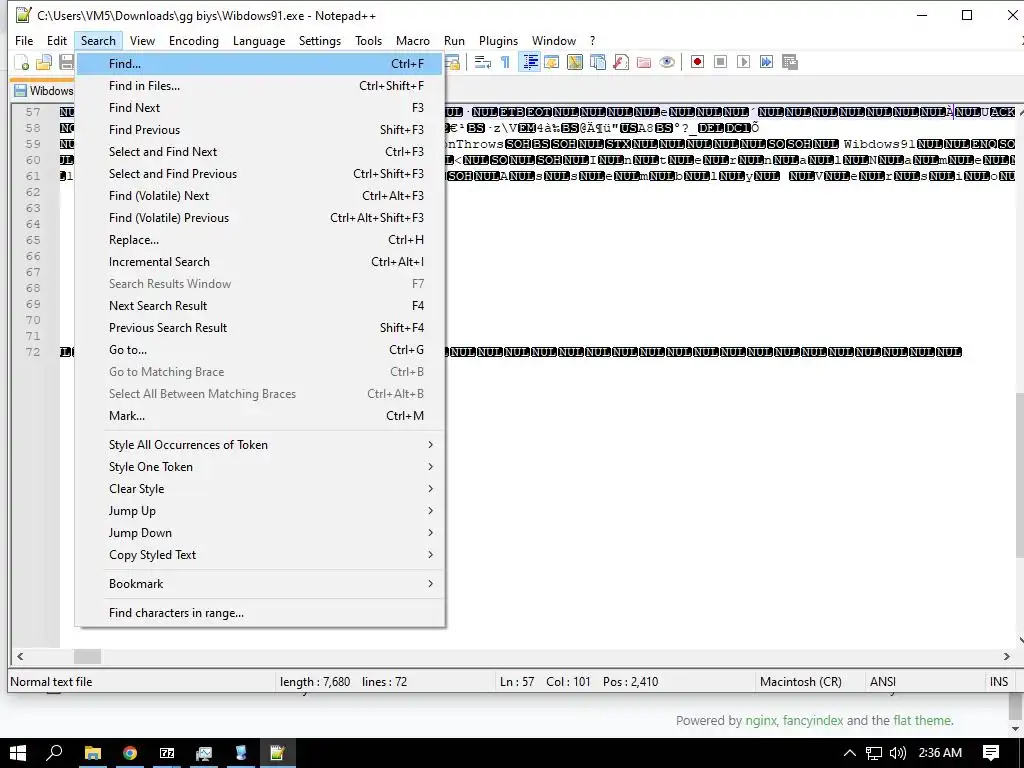Click the Open file toolbar icon
This screenshot has width=1024, height=768.
[44, 62]
